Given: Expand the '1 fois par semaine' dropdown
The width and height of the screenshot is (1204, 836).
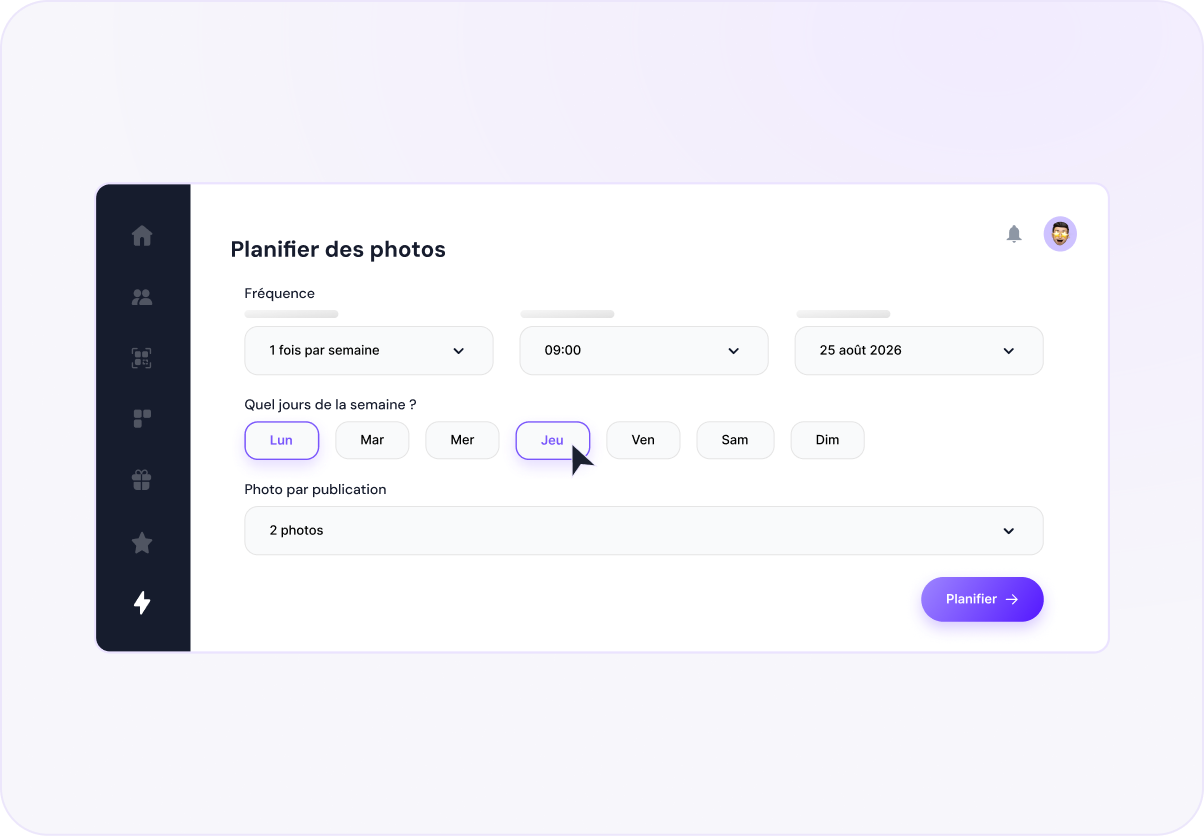Looking at the screenshot, I should pyautogui.click(x=369, y=351).
